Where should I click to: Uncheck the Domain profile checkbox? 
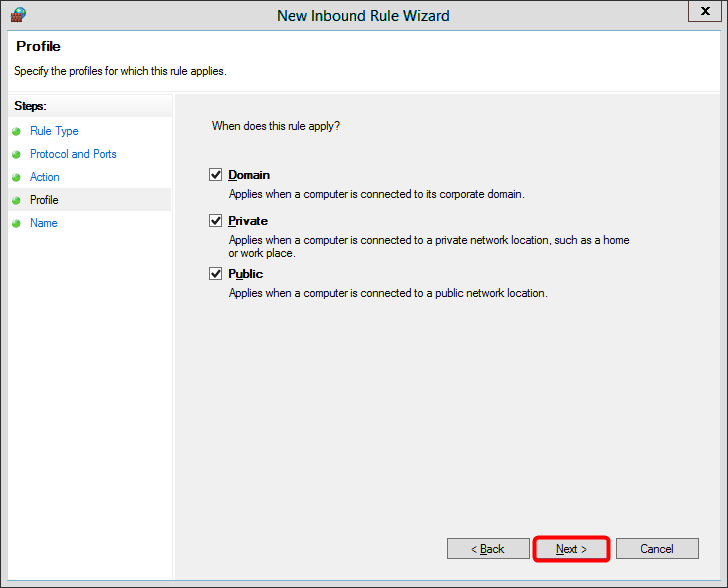tap(215, 175)
